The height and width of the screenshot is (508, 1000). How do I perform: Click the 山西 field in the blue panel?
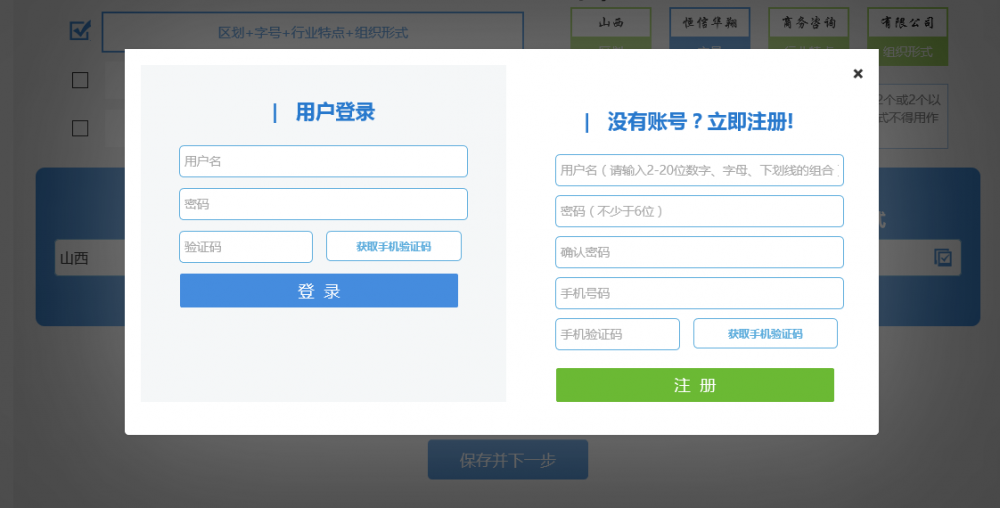point(88,258)
